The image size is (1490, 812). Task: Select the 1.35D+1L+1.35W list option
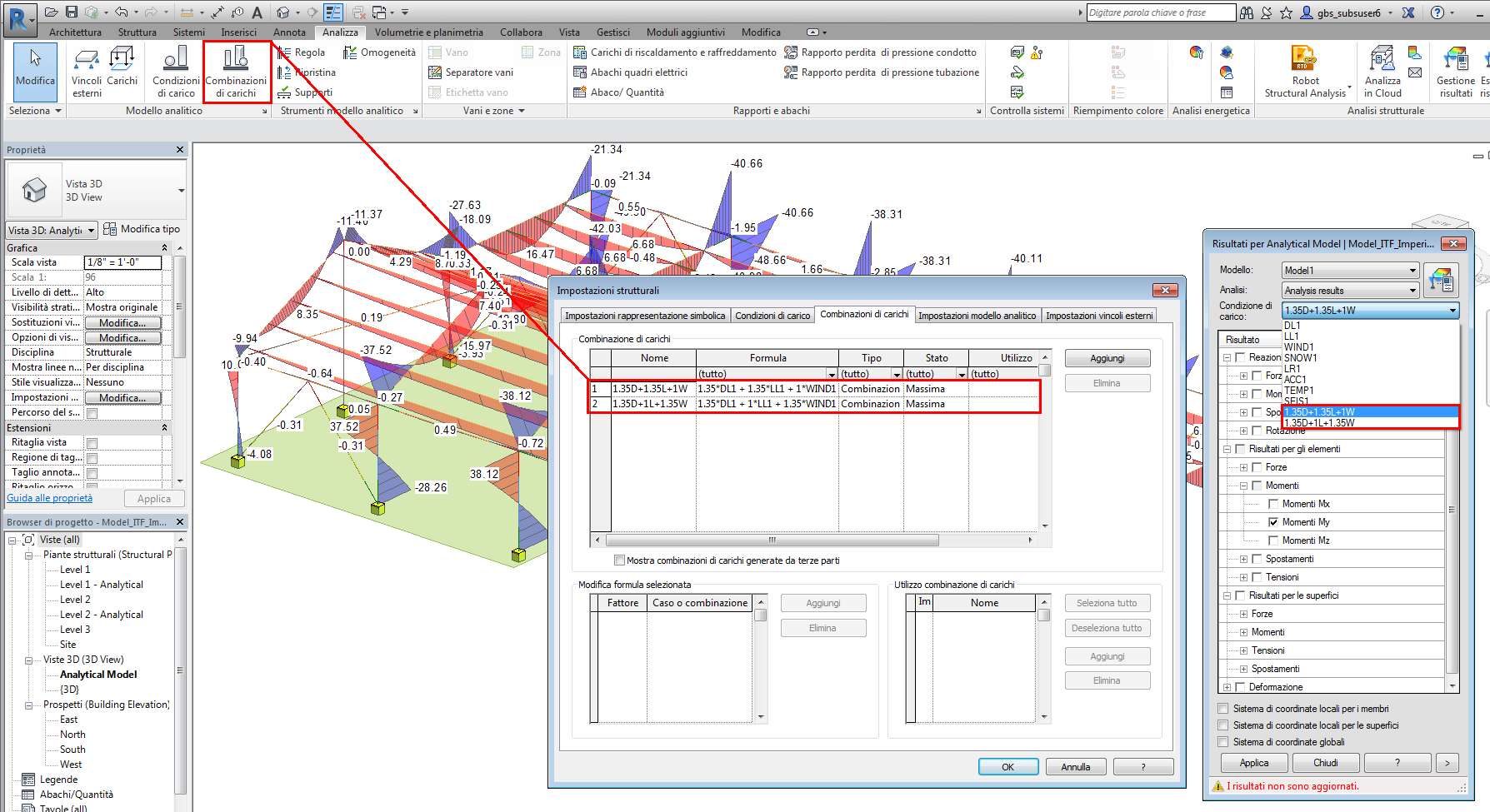[x=1319, y=423]
